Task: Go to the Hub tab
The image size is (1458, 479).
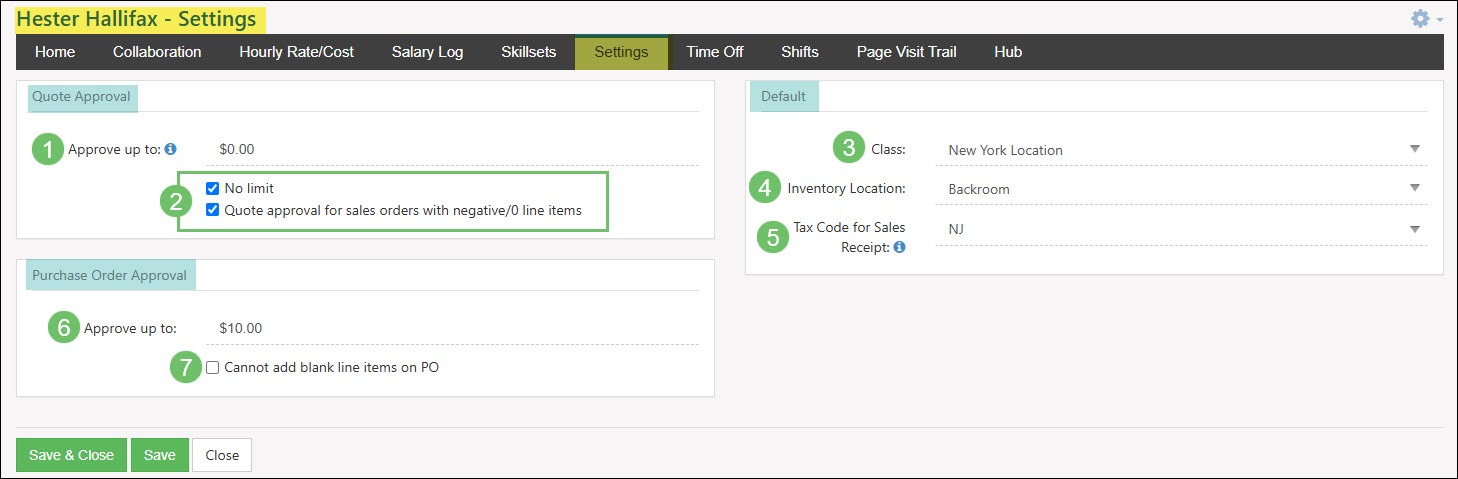Action: click(1008, 52)
